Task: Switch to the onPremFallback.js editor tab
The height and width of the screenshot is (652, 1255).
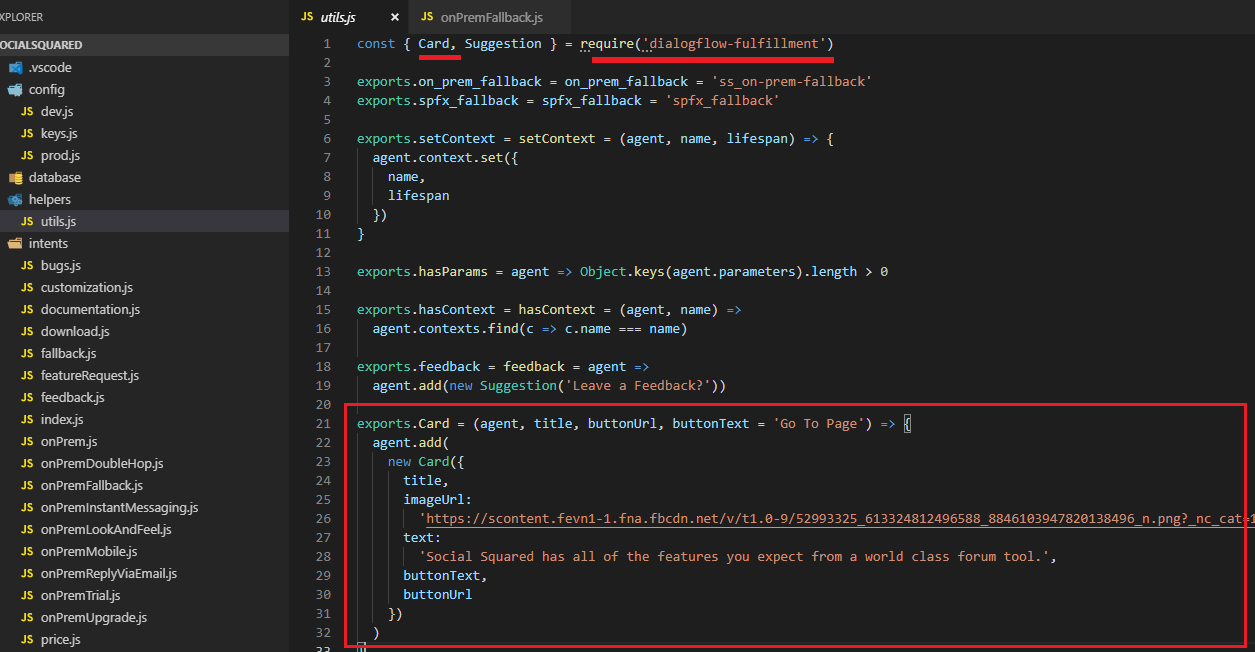Action: click(x=491, y=17)
